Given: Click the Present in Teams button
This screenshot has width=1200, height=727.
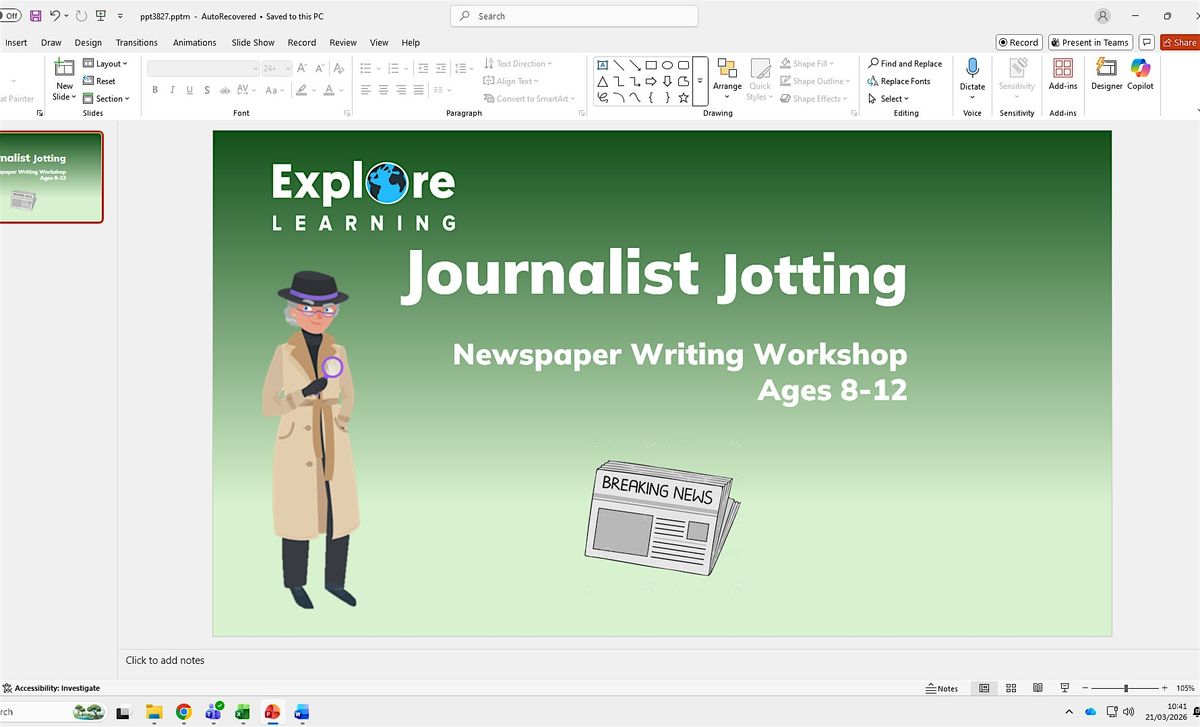Looking at the screenshot, I should [x=1088, y=43].
